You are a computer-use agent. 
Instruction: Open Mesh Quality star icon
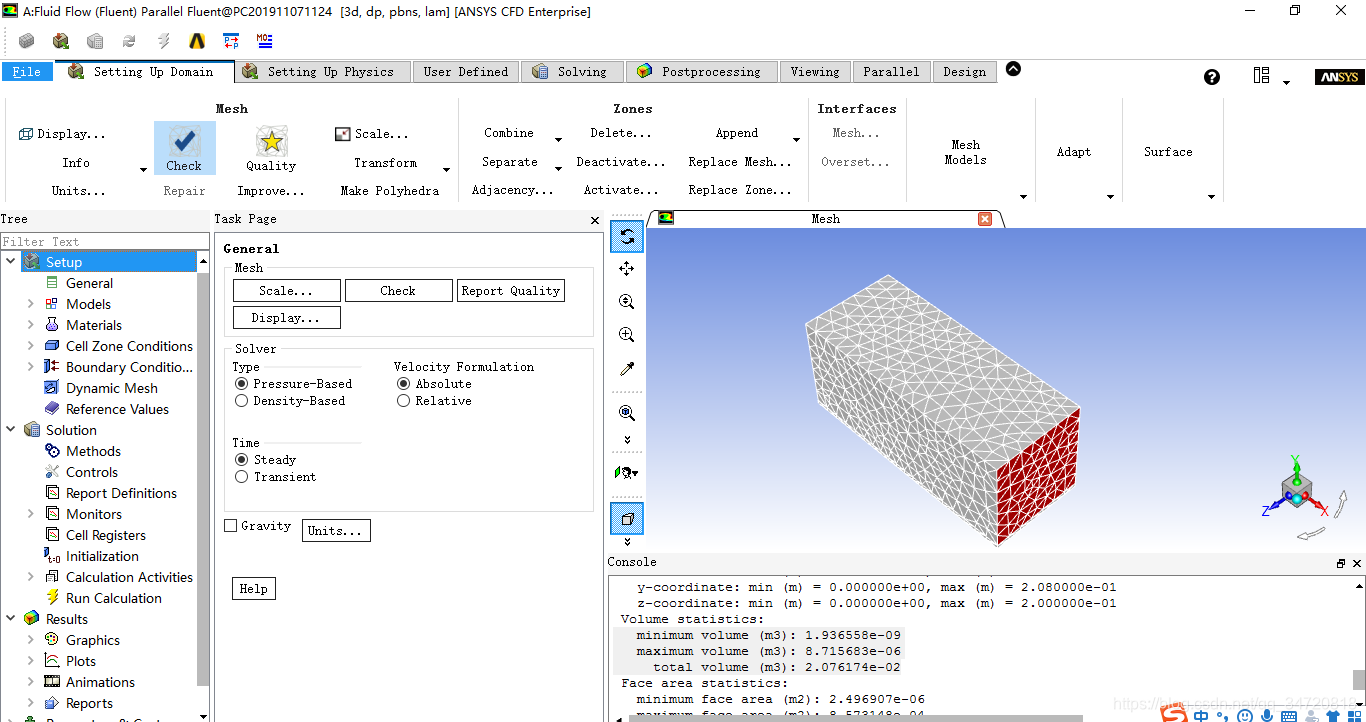pos(271,141)
